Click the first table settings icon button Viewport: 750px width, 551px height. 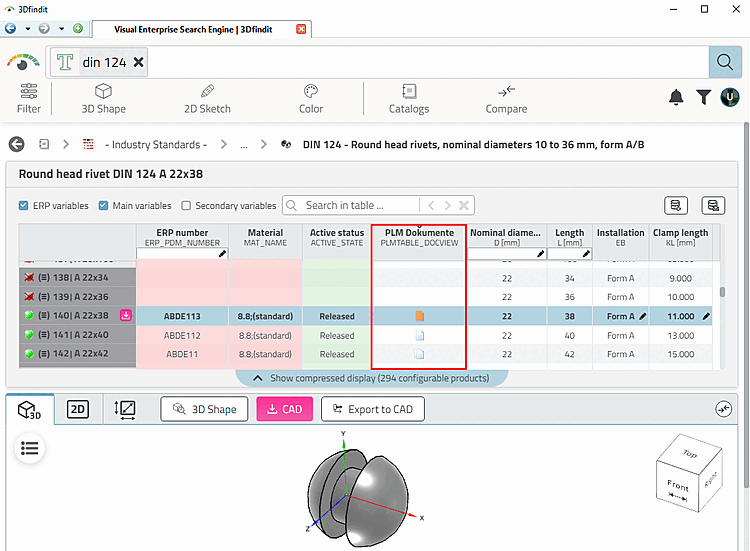(x=676, y=206)
